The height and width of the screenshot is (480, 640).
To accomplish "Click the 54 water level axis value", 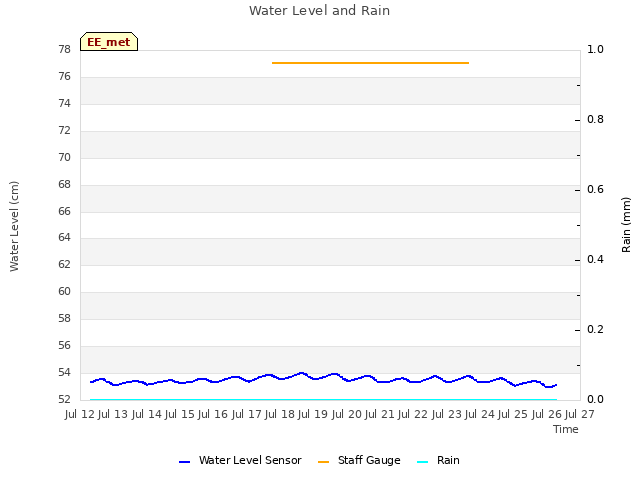I will (64, 372).
